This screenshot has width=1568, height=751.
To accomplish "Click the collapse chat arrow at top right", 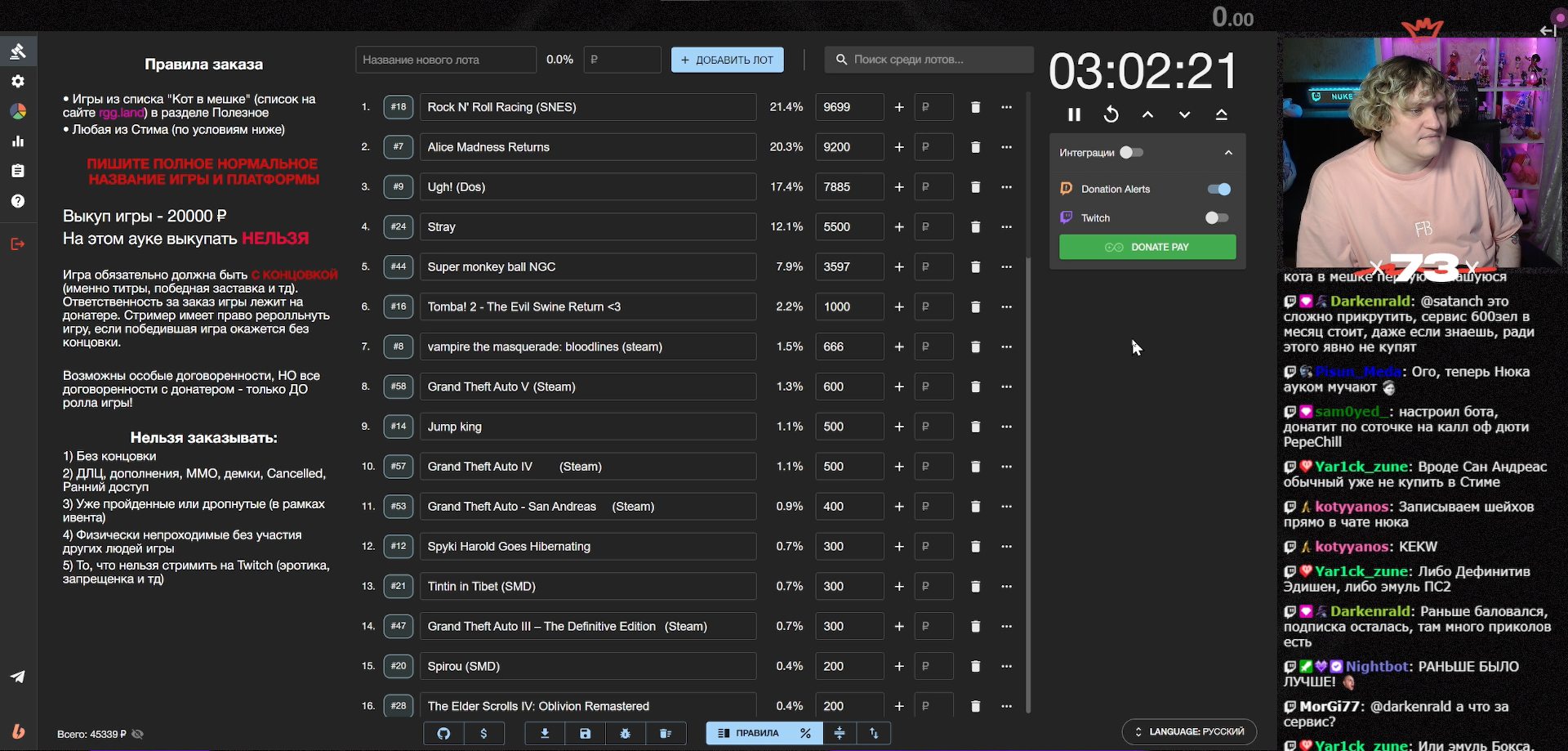I will (x=1548, y=30).
